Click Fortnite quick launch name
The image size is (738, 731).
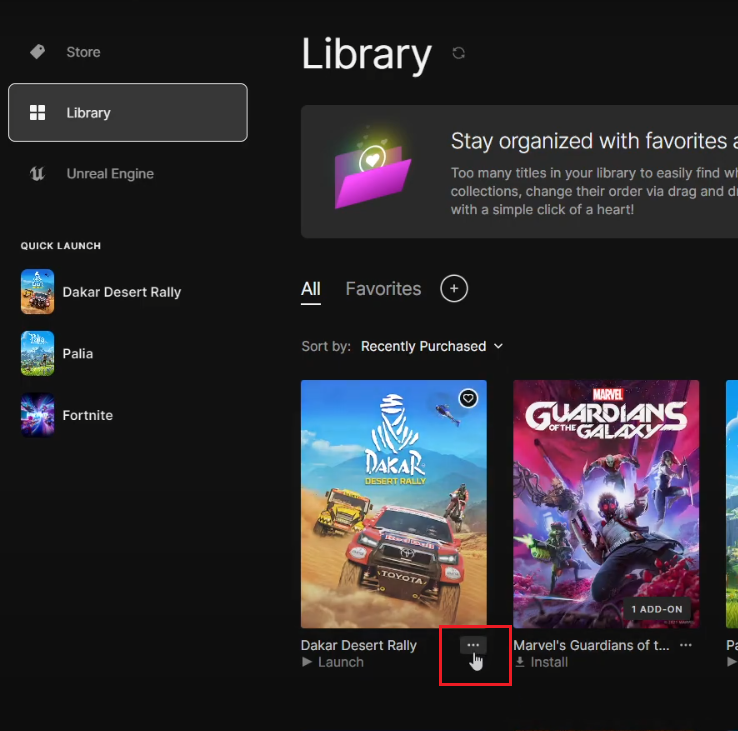pyautogui.click(x=88, y=415)
